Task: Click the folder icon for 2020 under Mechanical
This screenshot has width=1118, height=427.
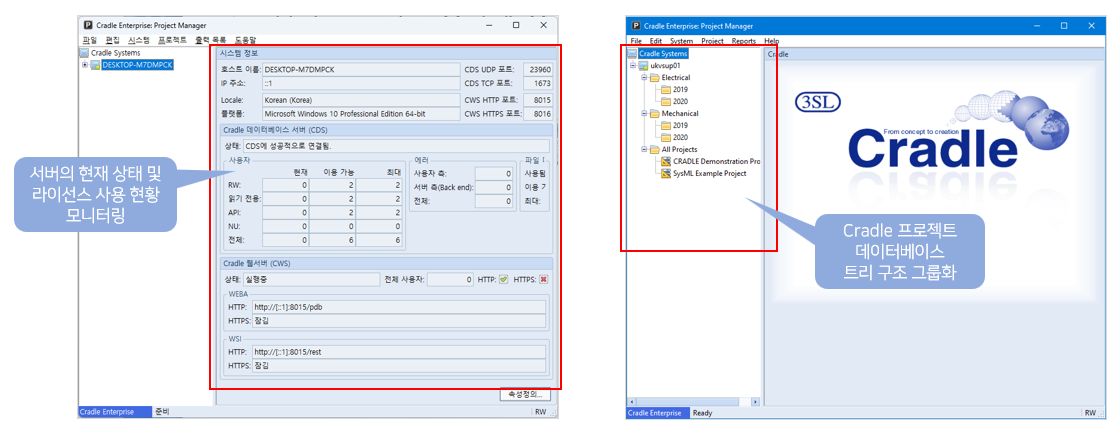Action: click(666, 137)
